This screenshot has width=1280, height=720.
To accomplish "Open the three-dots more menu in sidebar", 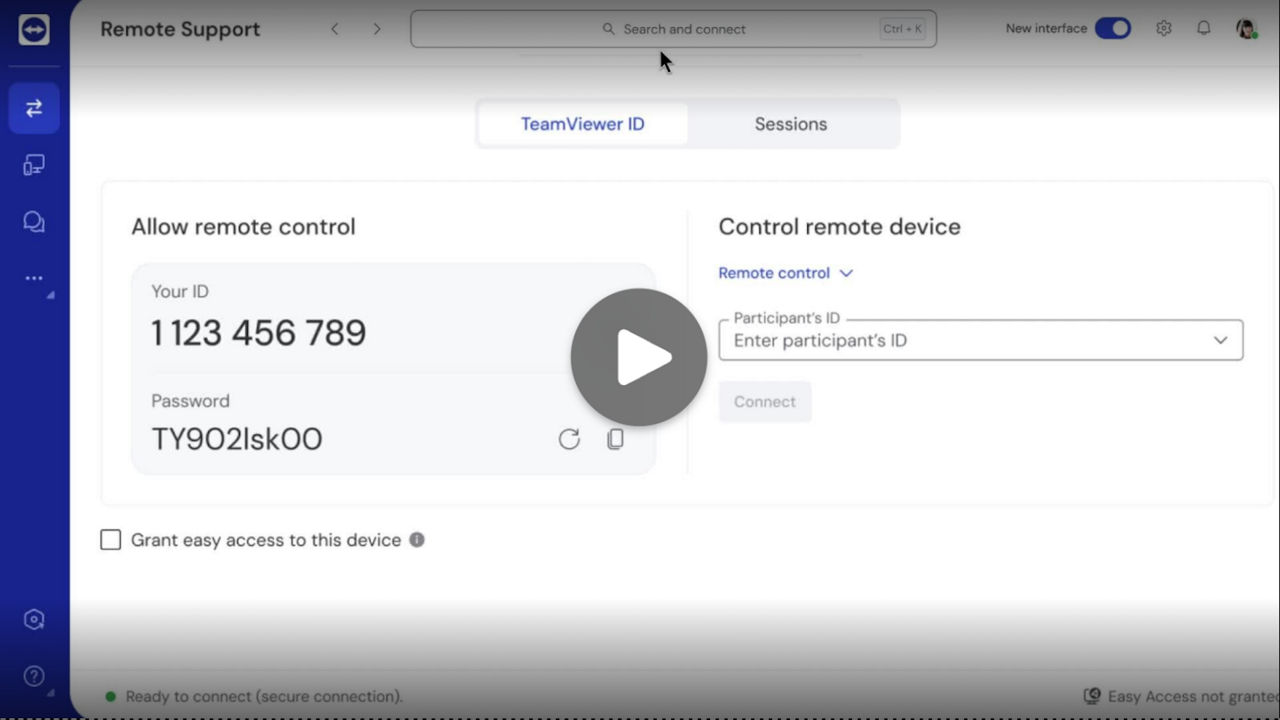I will (34, 279).
